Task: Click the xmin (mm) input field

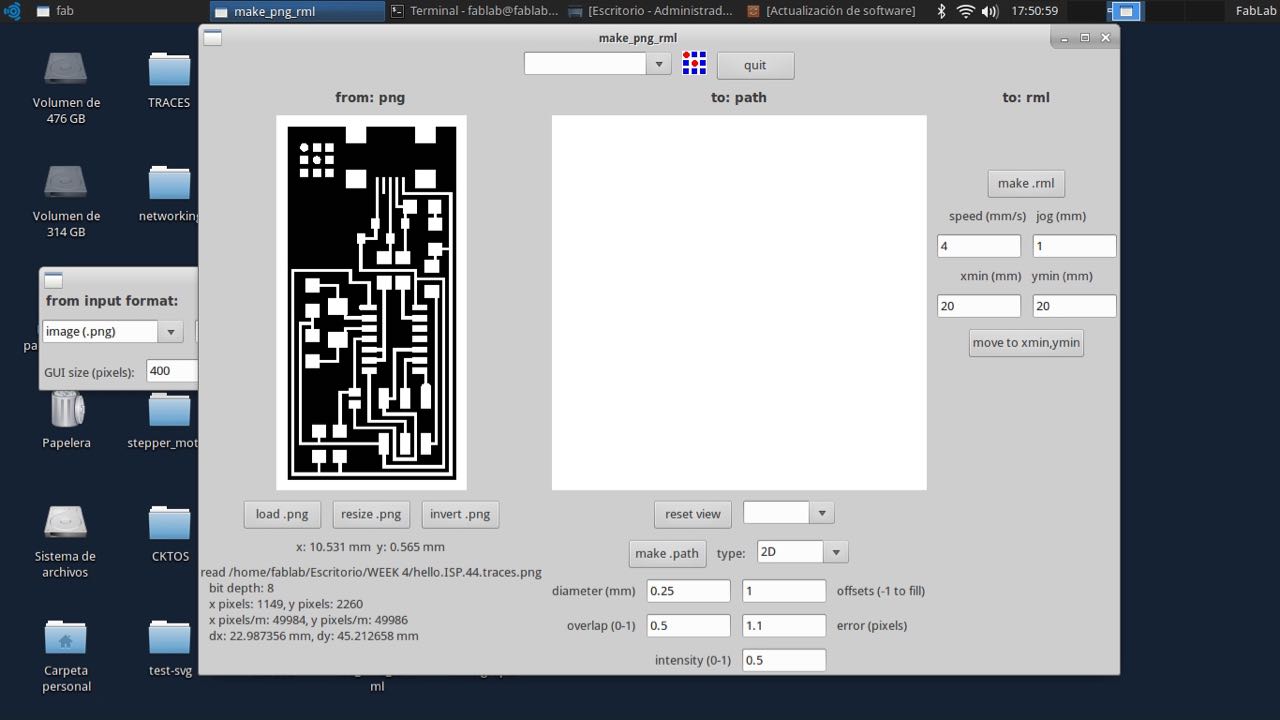Action: tap(979, 306)
